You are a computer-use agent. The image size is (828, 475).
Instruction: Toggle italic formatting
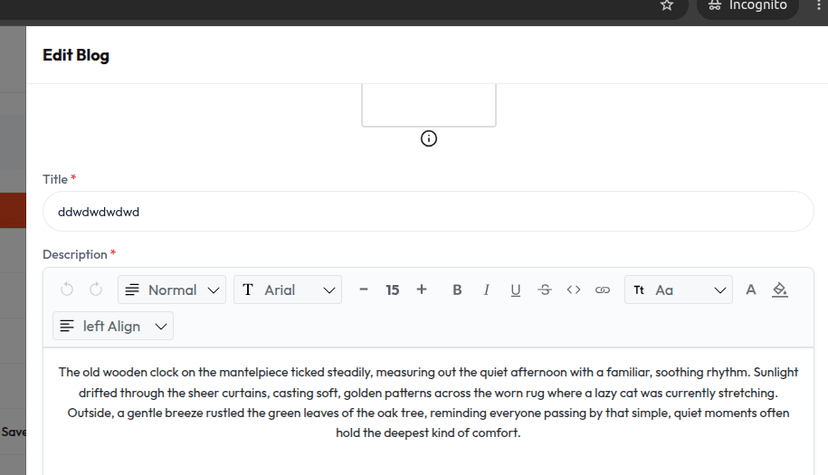point(486,290)
